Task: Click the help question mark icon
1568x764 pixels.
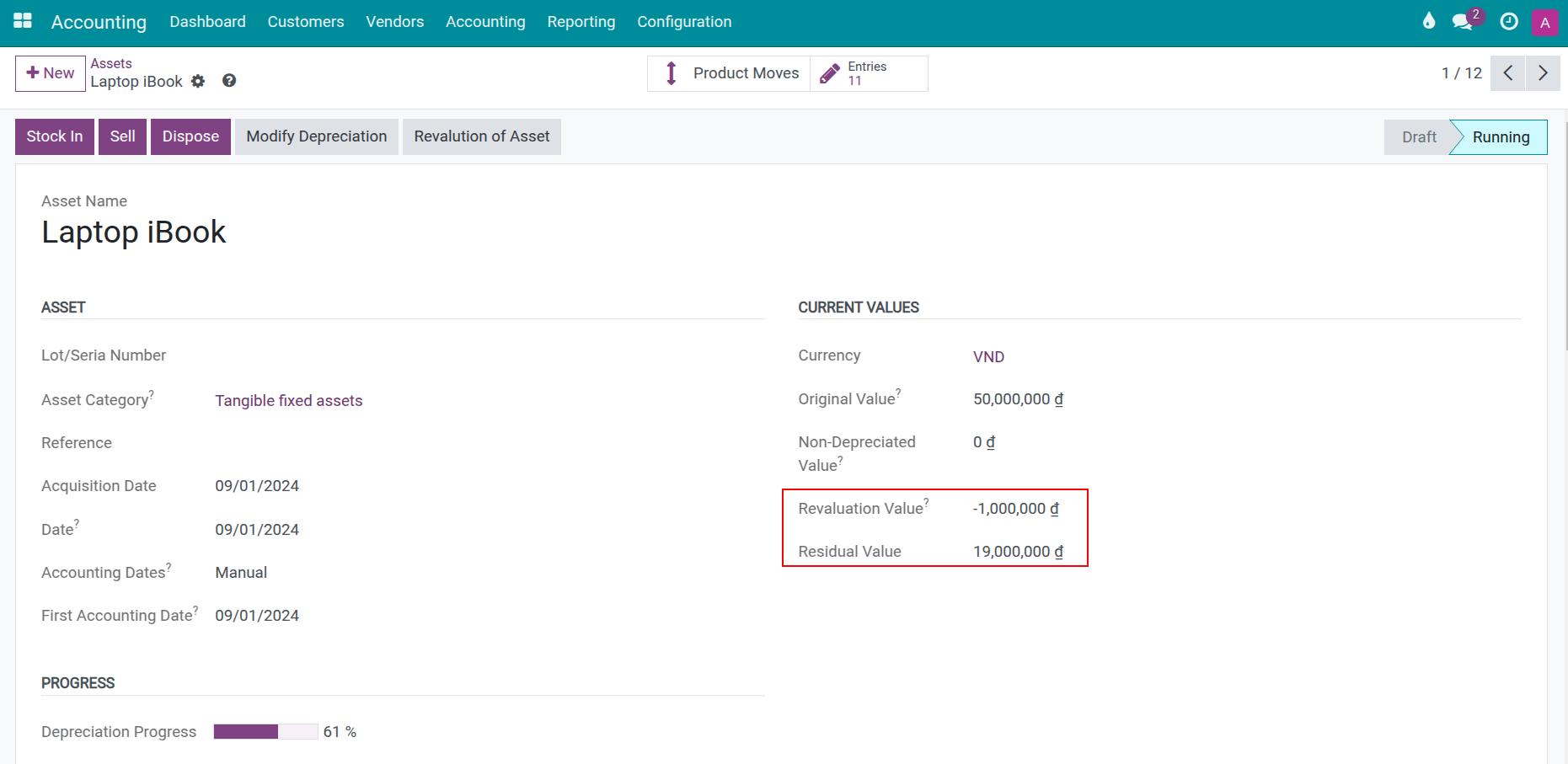Action: click(229, 81)
